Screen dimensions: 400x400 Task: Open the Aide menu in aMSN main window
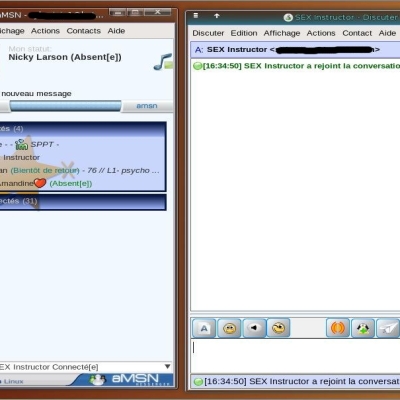click(x=116, y=31)
